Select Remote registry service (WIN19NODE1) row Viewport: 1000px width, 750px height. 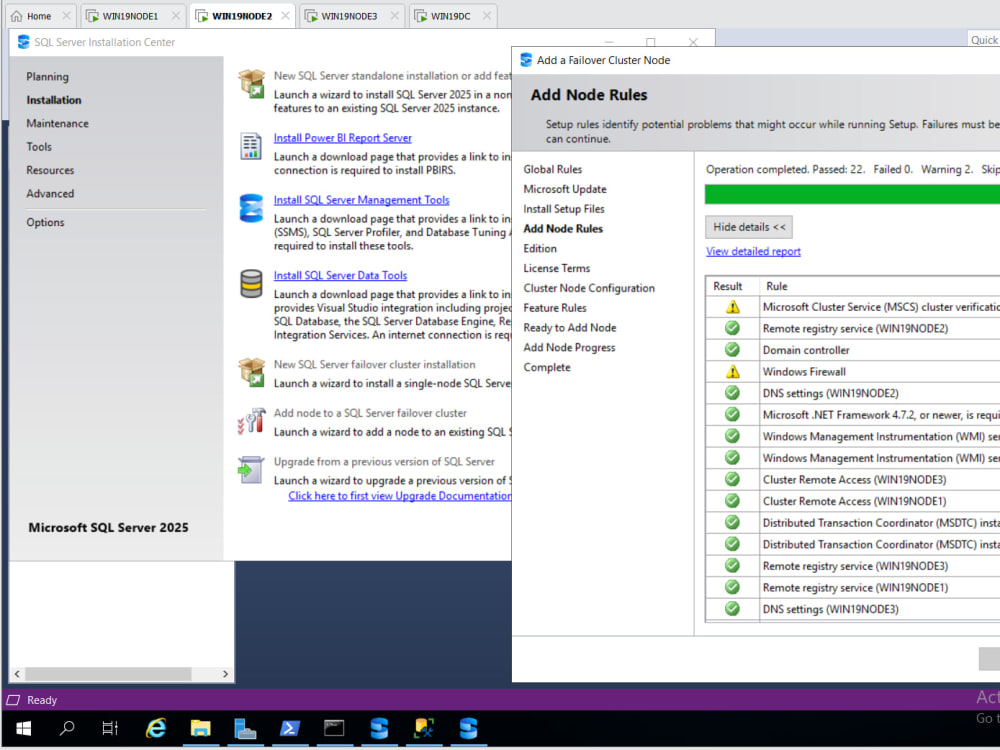point(853,587)
